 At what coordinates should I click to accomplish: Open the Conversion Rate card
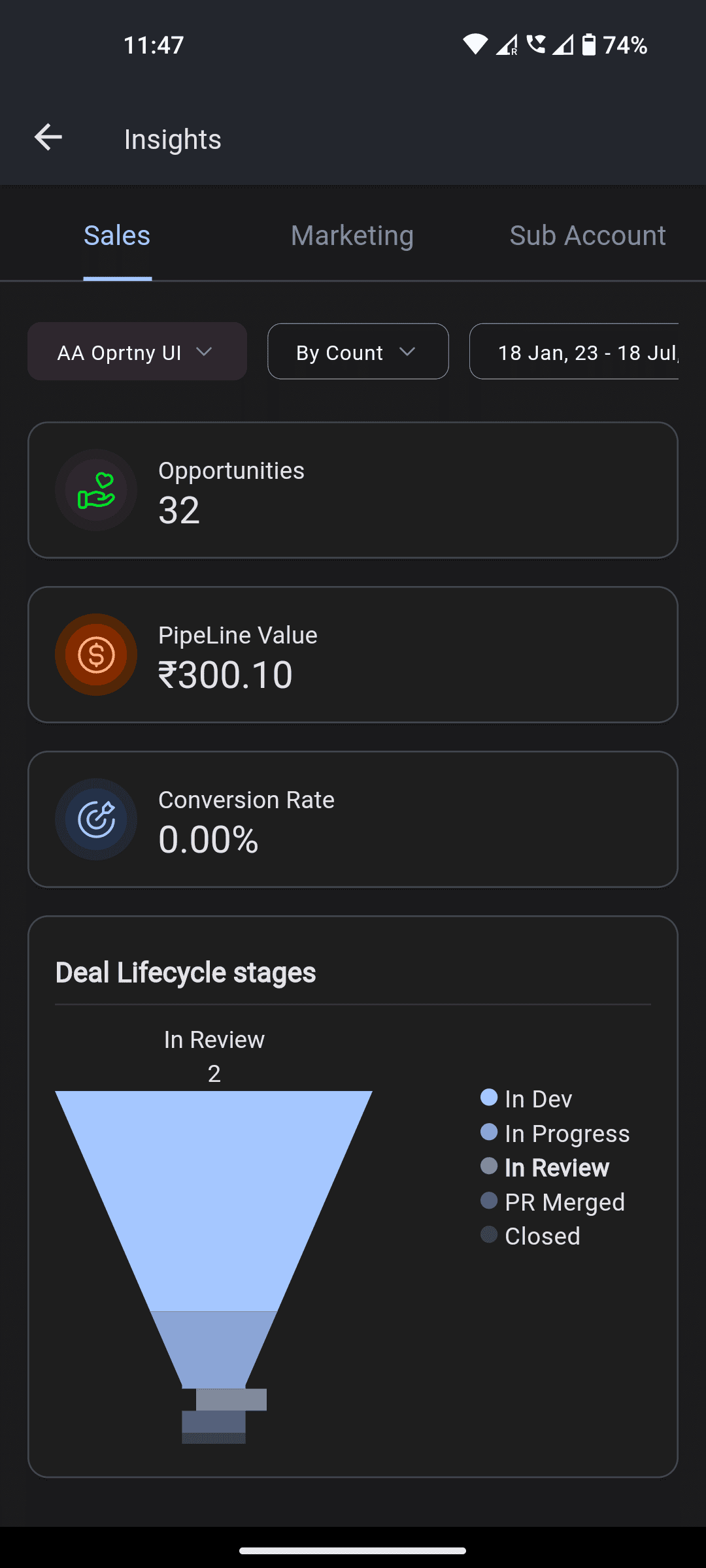[x=353, y=819]
